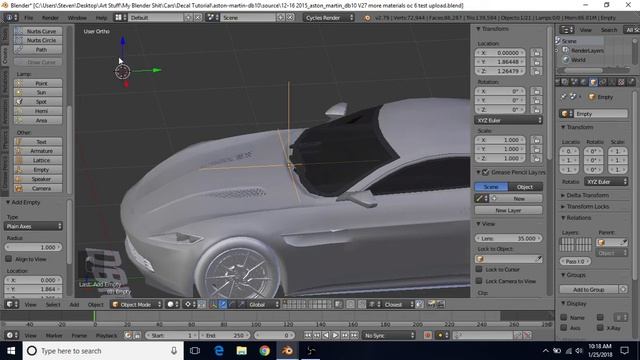This screenshot has height=360, width=640.
Task: Adjust the Radius value field
Action: pyautogui.click(x=33, y=247)
